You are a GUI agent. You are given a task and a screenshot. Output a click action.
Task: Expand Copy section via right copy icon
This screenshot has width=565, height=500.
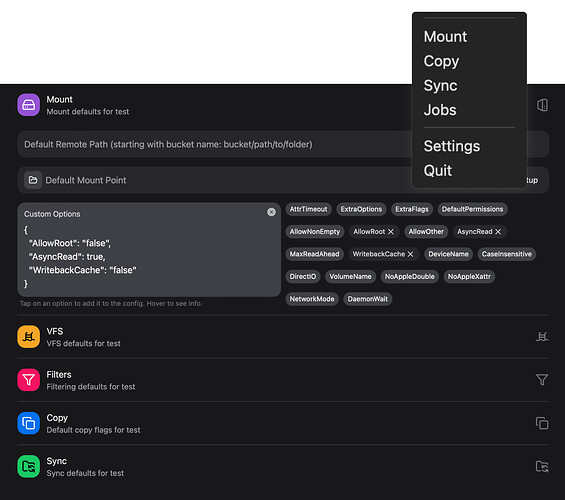pos(542,423)
